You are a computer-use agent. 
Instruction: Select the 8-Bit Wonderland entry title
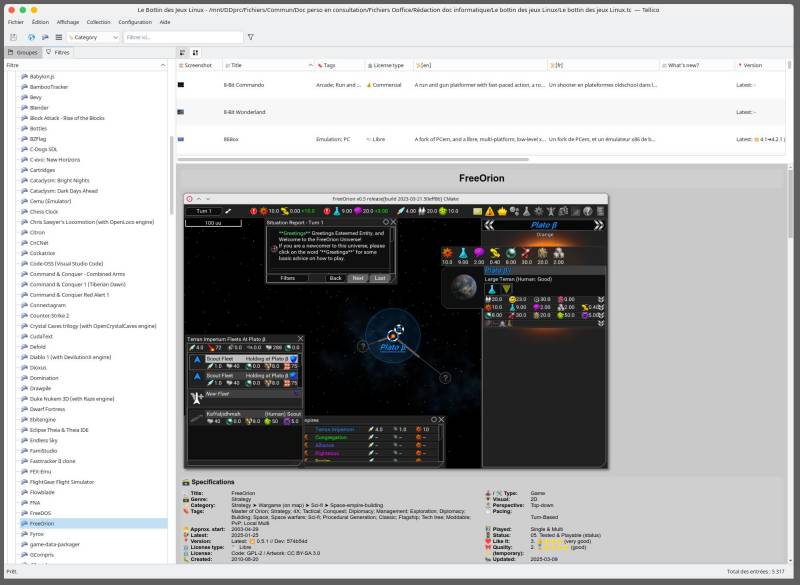point(244,112)
